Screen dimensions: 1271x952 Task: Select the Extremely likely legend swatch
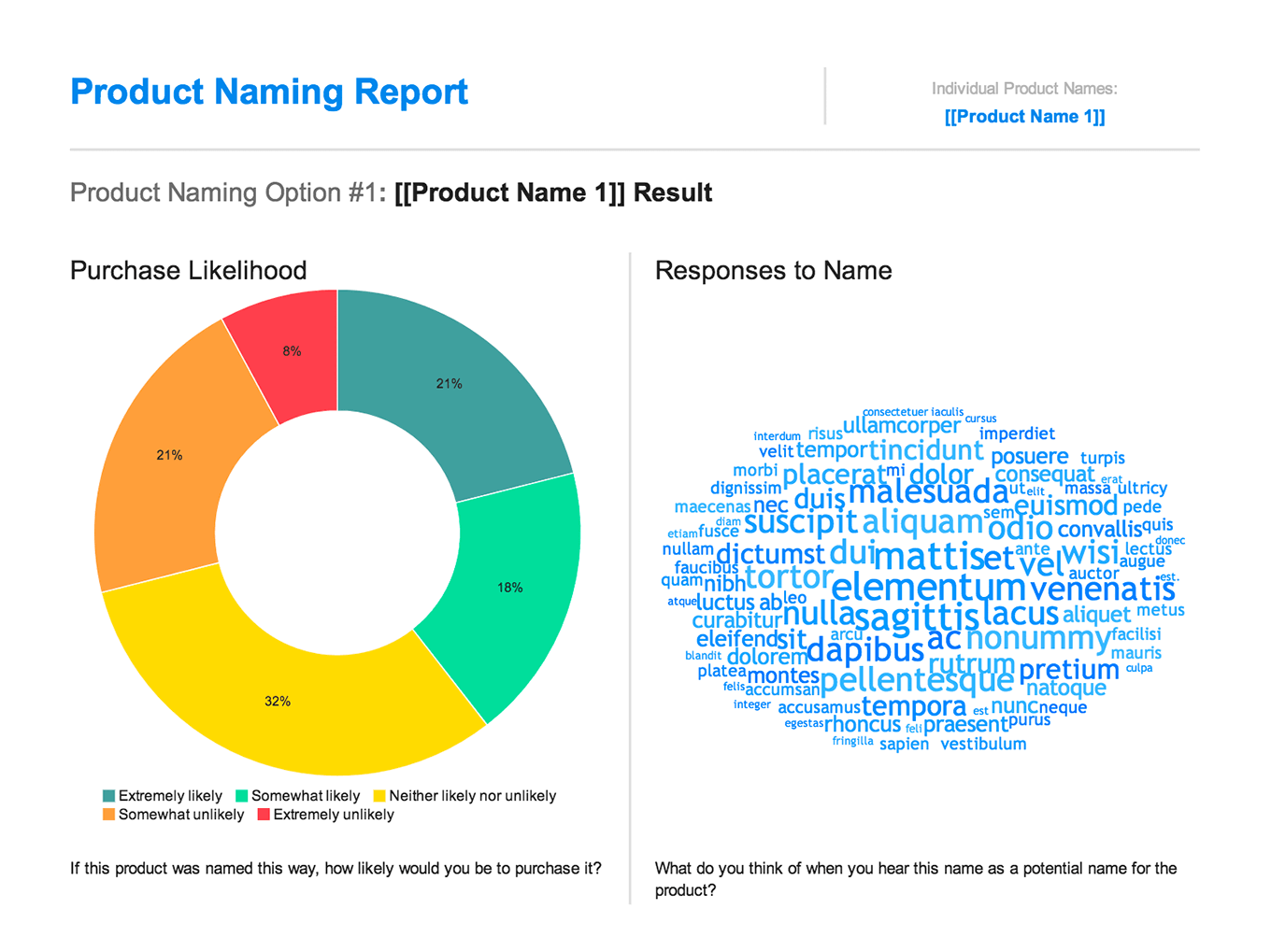pos(107,795)
